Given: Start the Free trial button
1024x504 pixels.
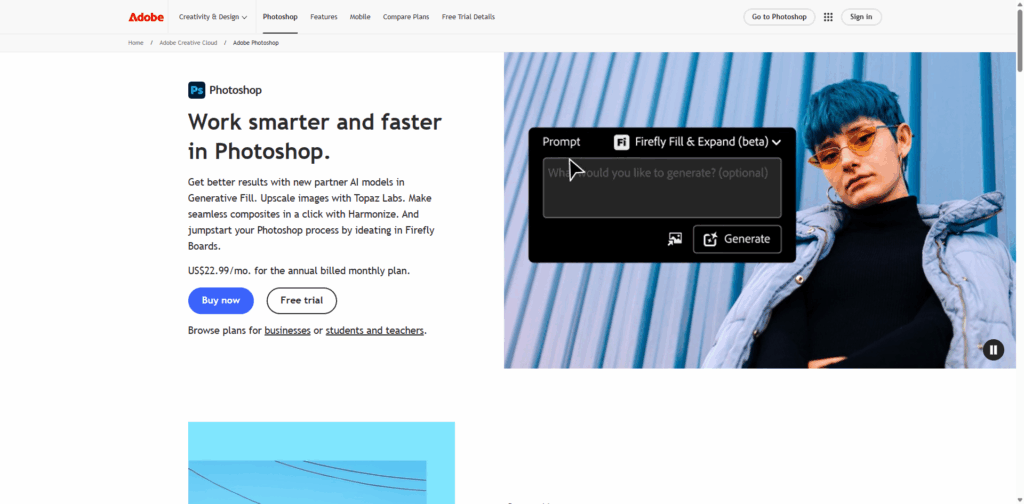Looking at the screenshot, I should tap(301, 300).
